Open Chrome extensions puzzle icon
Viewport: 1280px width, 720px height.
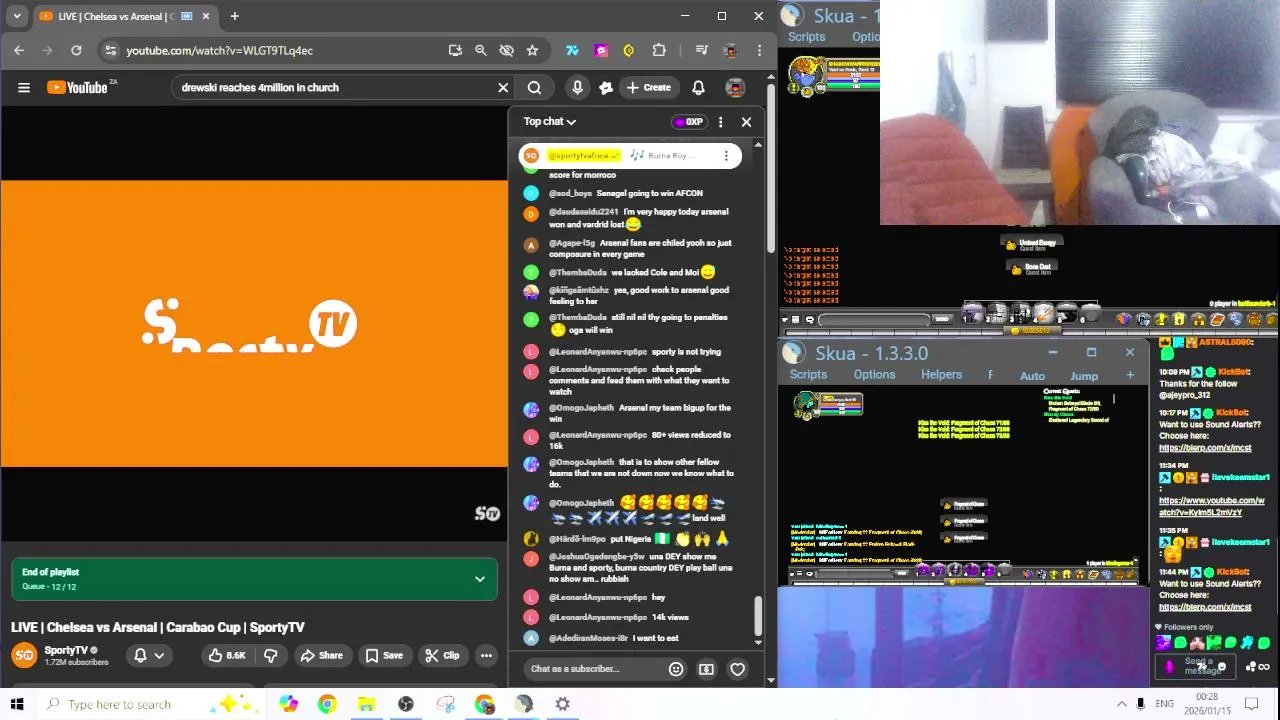(659, 50)
